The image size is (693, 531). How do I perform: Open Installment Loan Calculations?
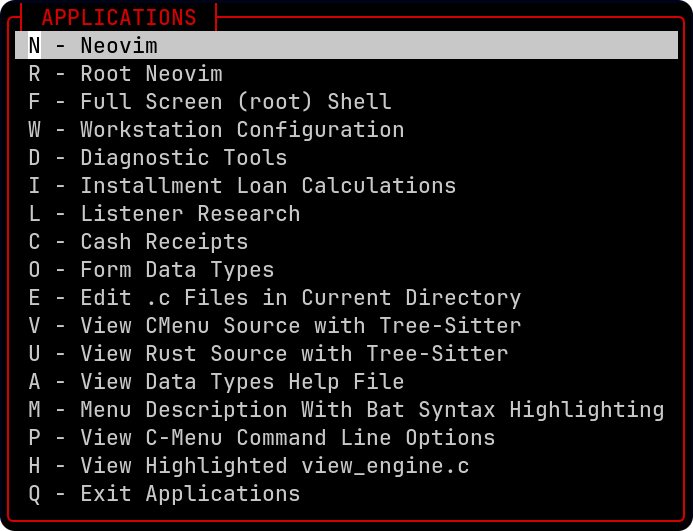click(x=268, y=186)
